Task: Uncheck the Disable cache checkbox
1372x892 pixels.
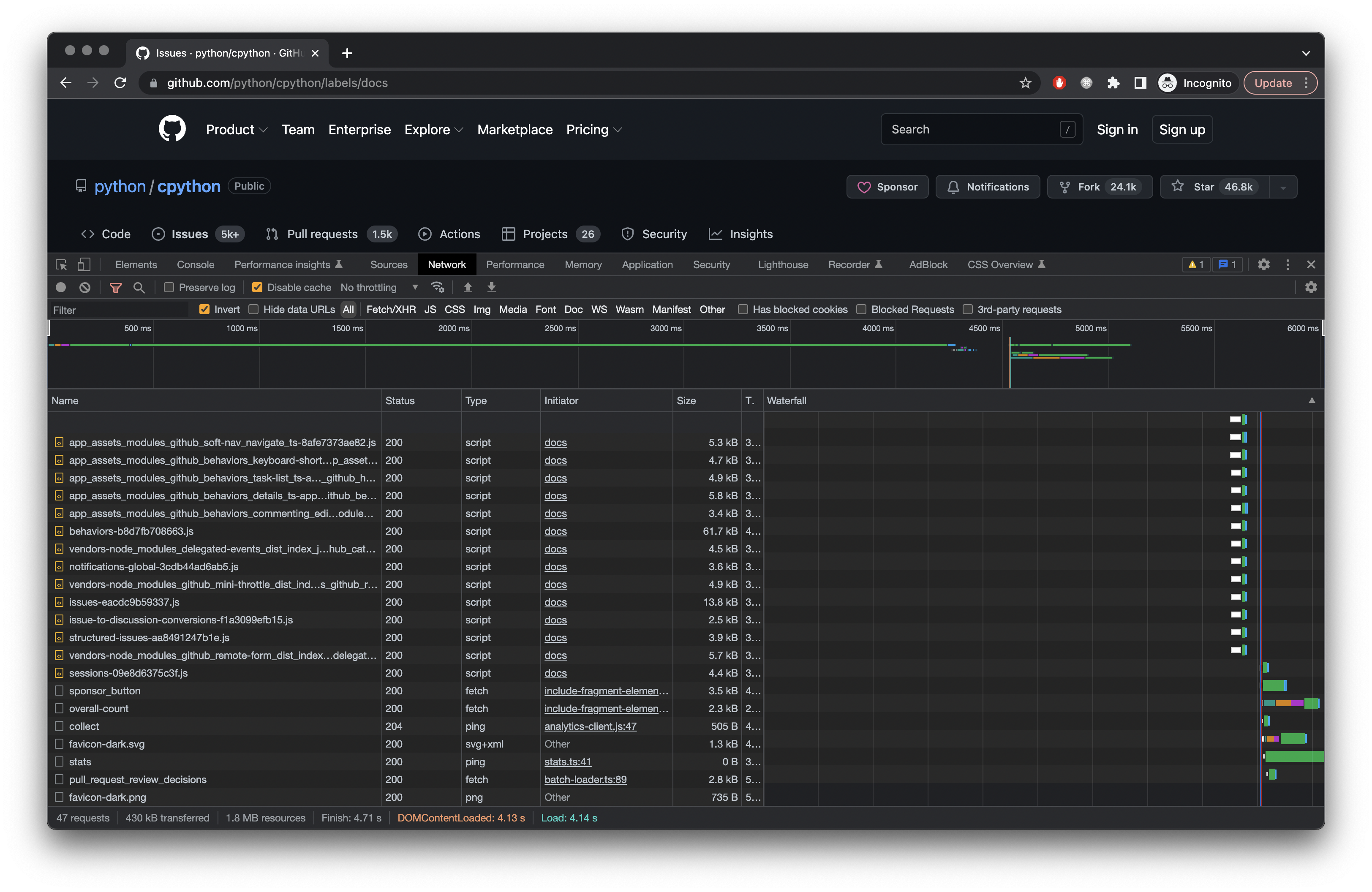Action: click(x=257, y=287)
